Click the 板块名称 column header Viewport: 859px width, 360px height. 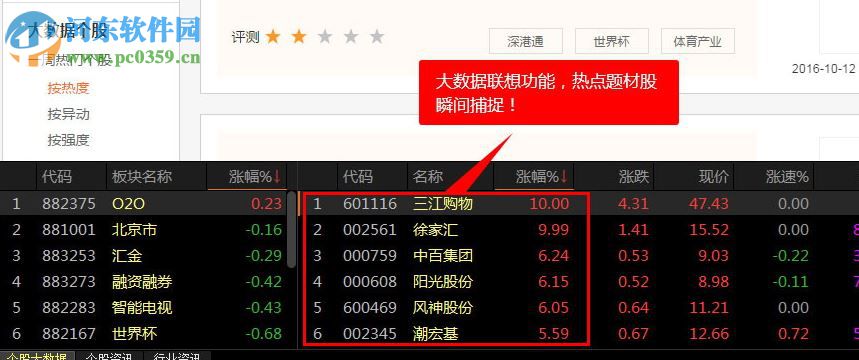142,176
